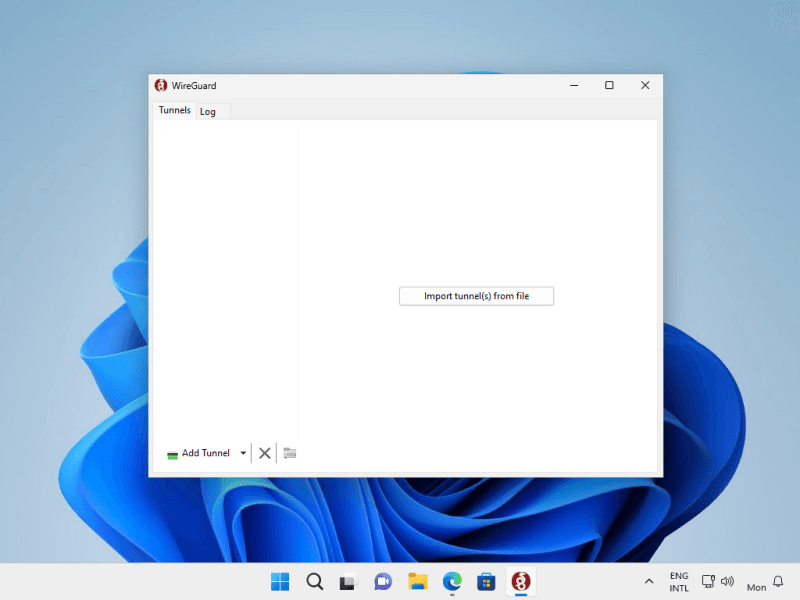Viewport: 800px width, 600px height.
Task: Open Microsoft Store from taskbar
Action: point(486,581)
